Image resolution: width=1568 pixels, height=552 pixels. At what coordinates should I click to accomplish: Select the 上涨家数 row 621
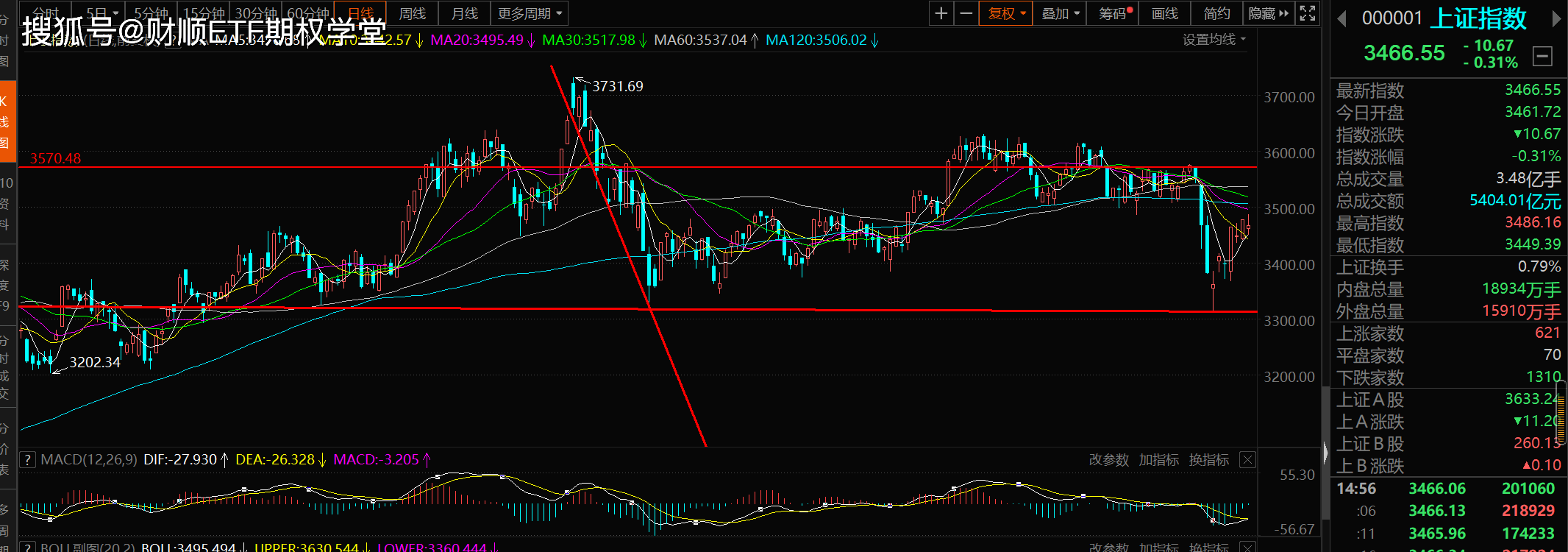[1448, 333]
